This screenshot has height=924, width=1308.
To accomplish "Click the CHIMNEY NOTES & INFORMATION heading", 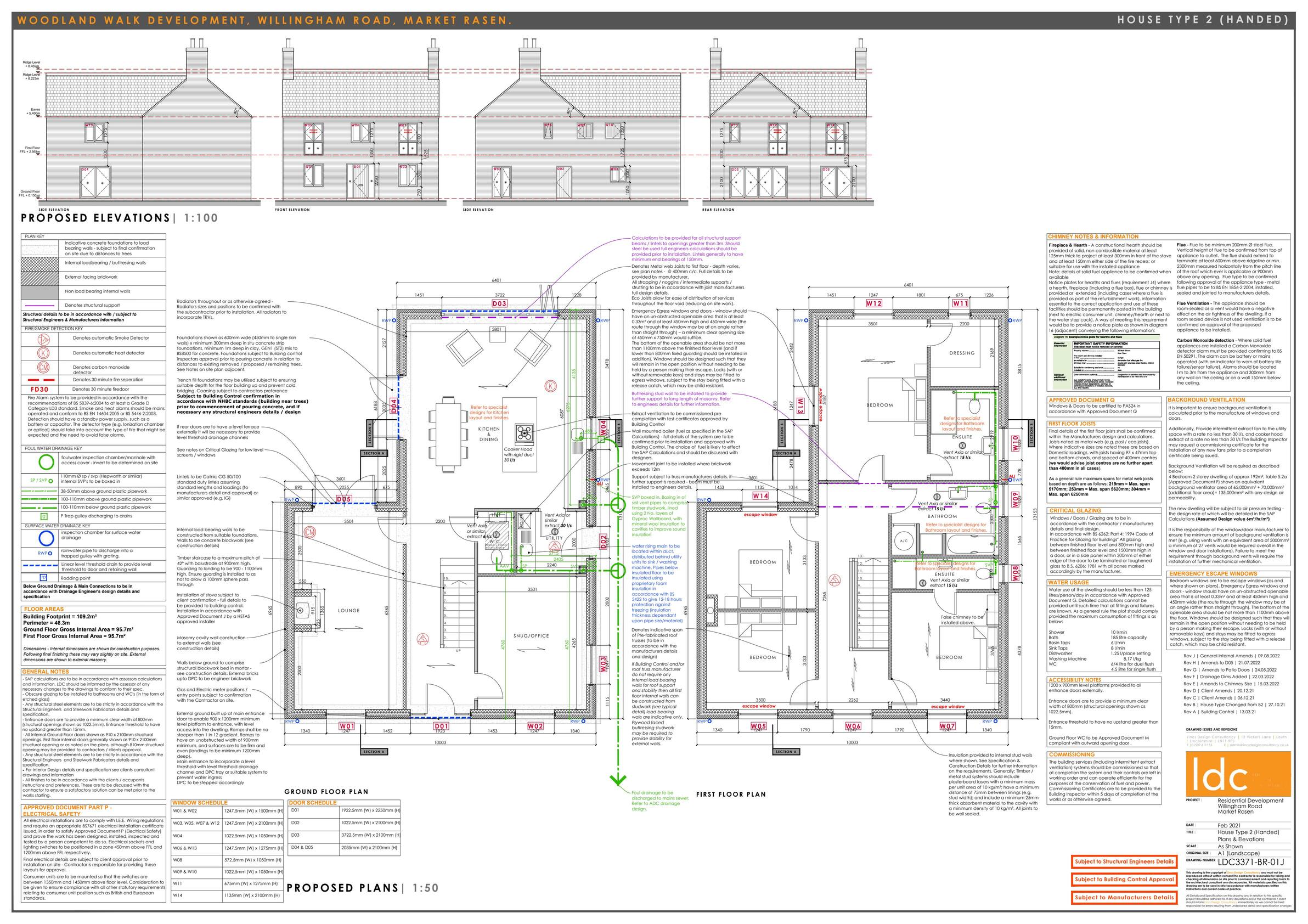I will [1093, 236].
